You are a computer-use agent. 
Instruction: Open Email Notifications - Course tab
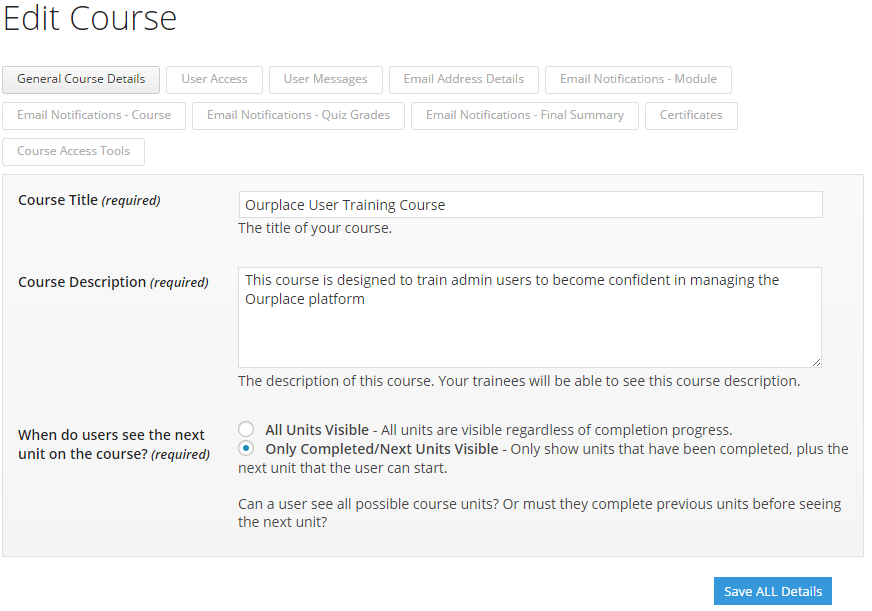[93, 116]
